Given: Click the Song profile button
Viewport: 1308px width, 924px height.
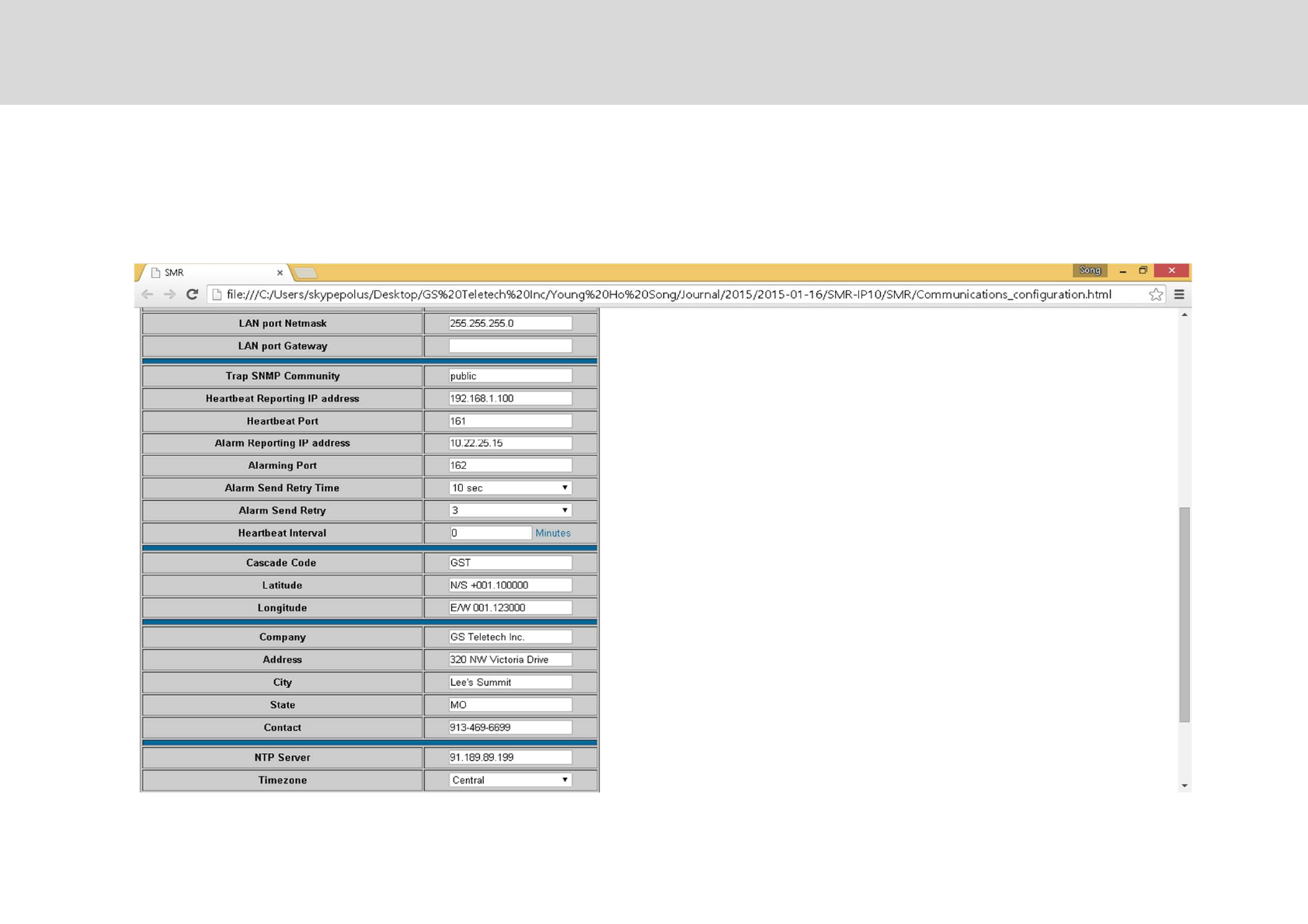Looking at the screenshot, I should pos(1090,270).
